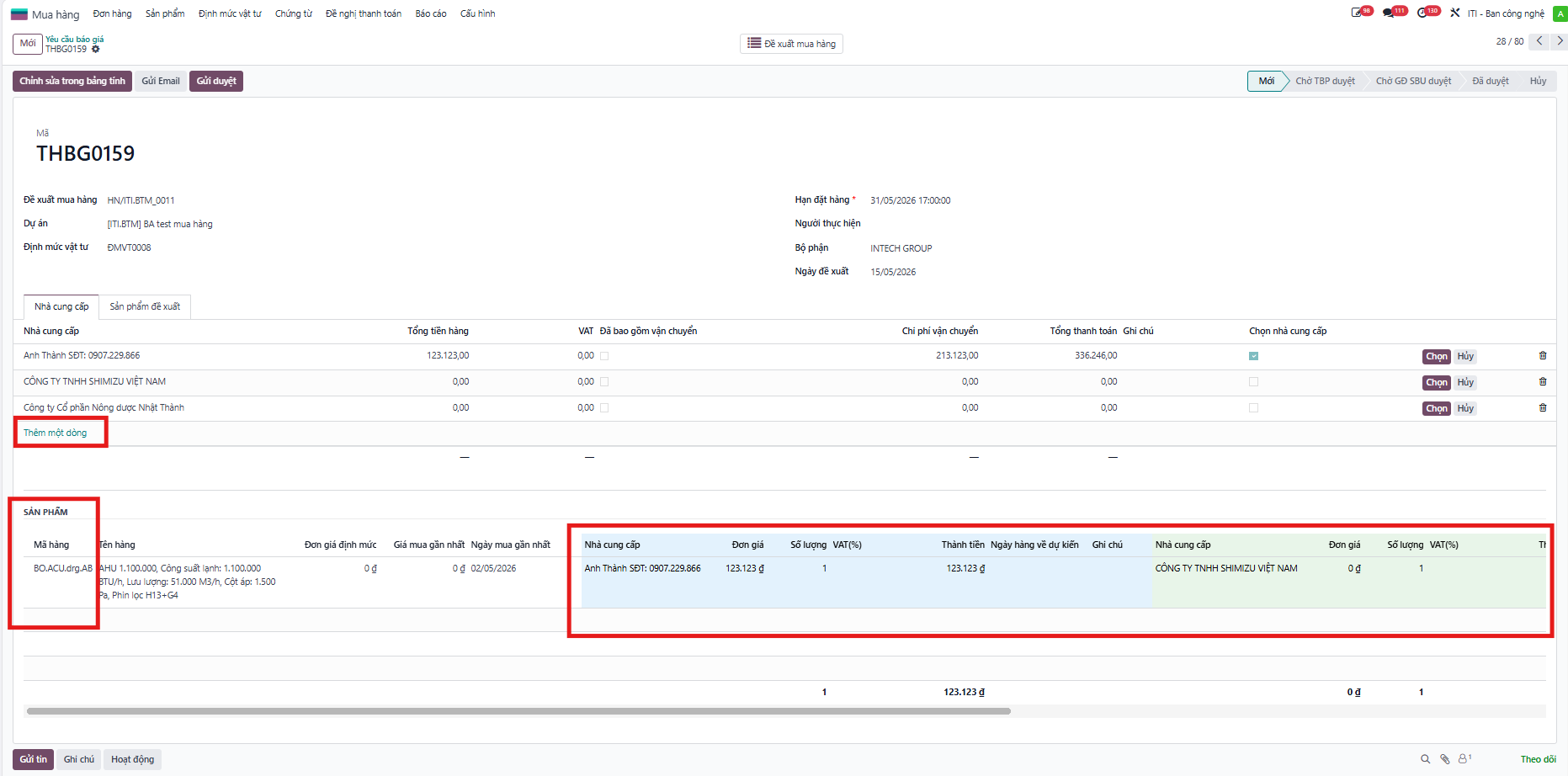Select the Nhà cung cấp tab
1568x776 pixels.
coord(61,307)
